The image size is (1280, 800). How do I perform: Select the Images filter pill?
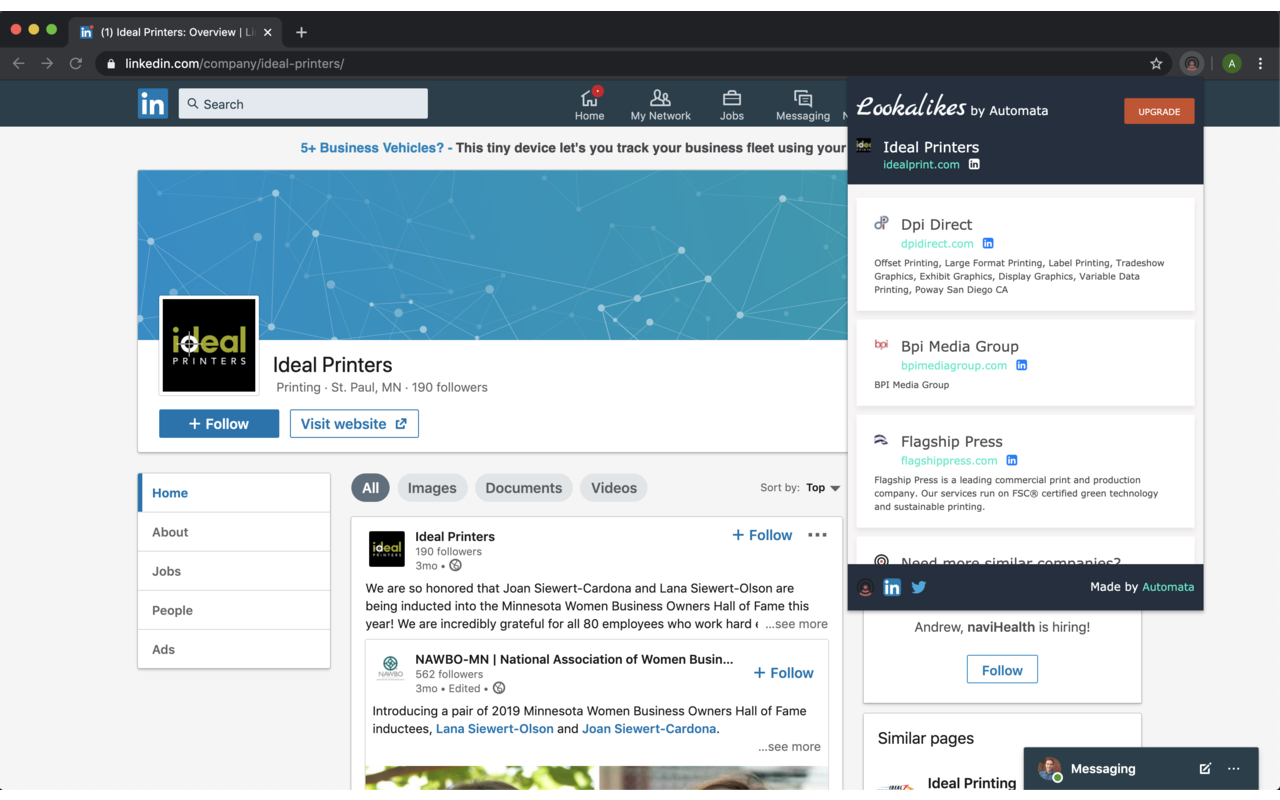432,488
